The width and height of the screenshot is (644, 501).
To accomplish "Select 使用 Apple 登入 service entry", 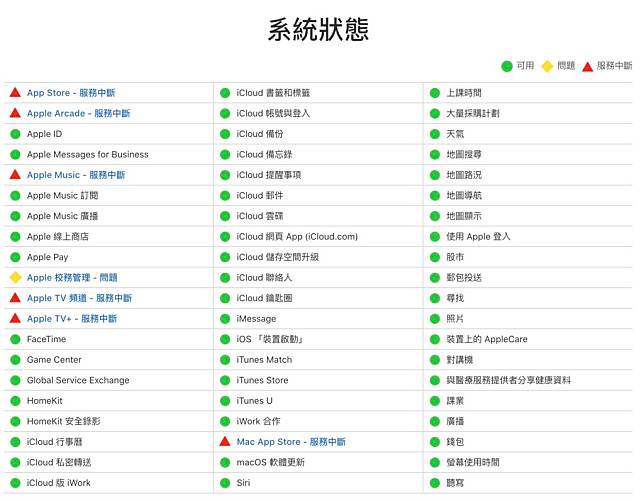I will (x=478, y=237).
